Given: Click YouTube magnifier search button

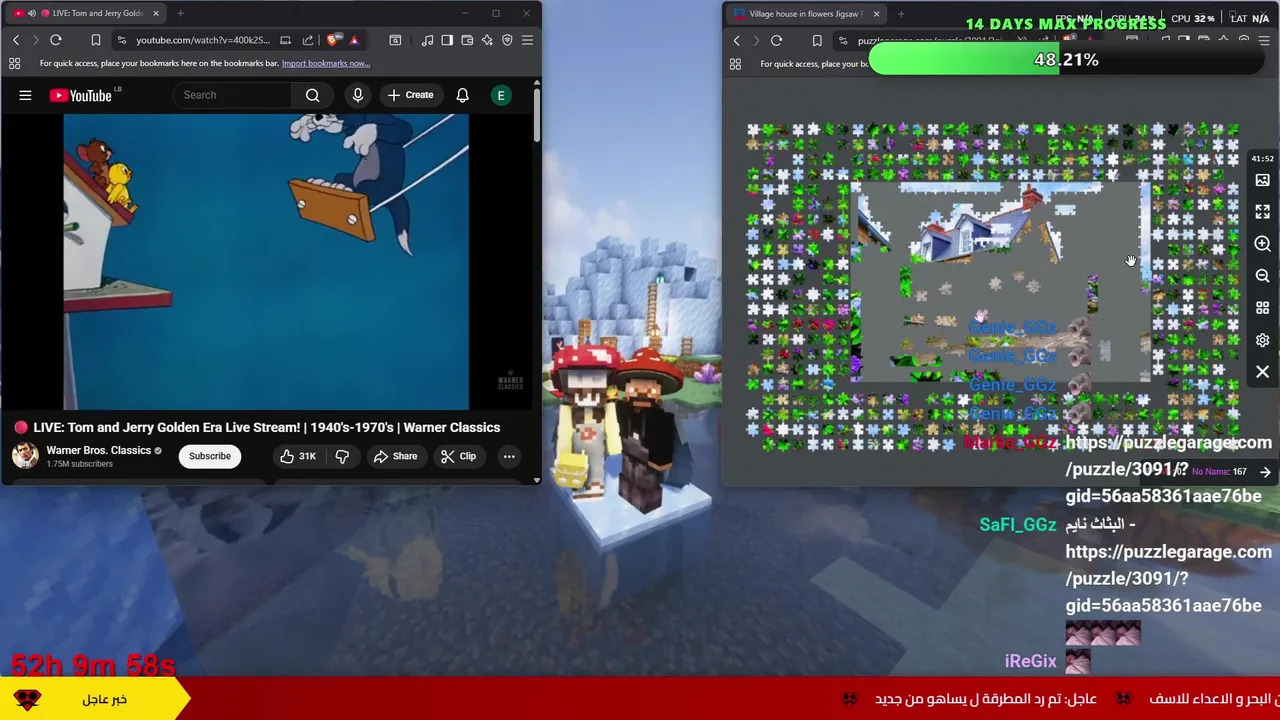Looking at the screenshot, I should 313,95.
